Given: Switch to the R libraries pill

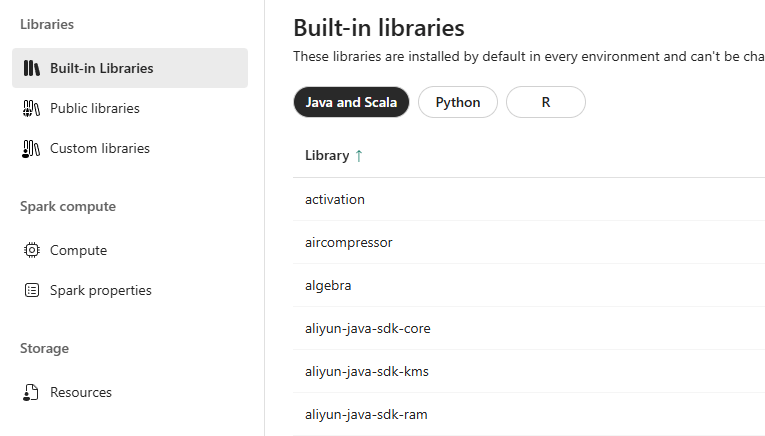Looking at the screenshot, I should click(x=545, y=102).
